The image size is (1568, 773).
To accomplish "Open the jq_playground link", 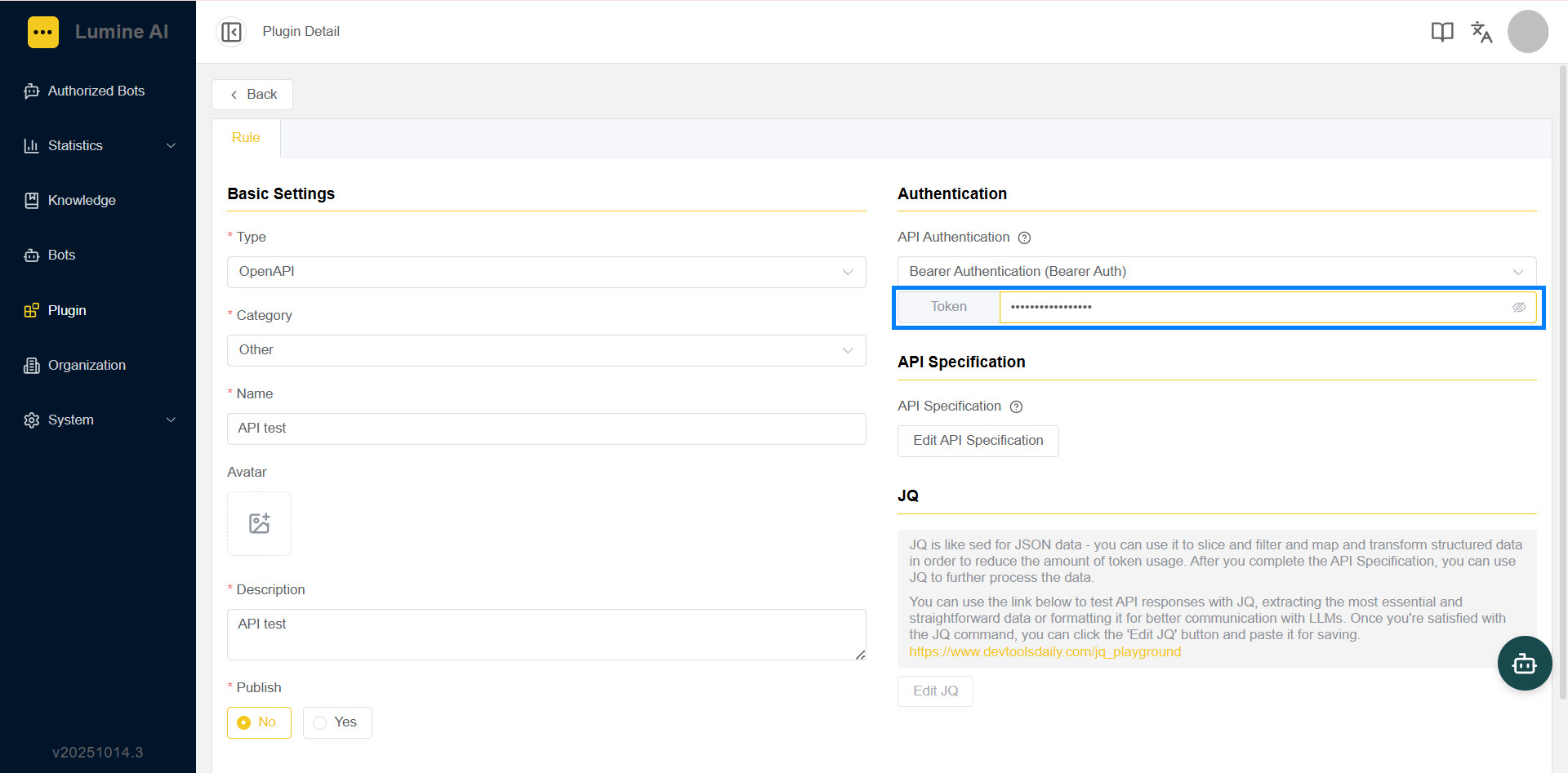I will [x=1045, y=652].
